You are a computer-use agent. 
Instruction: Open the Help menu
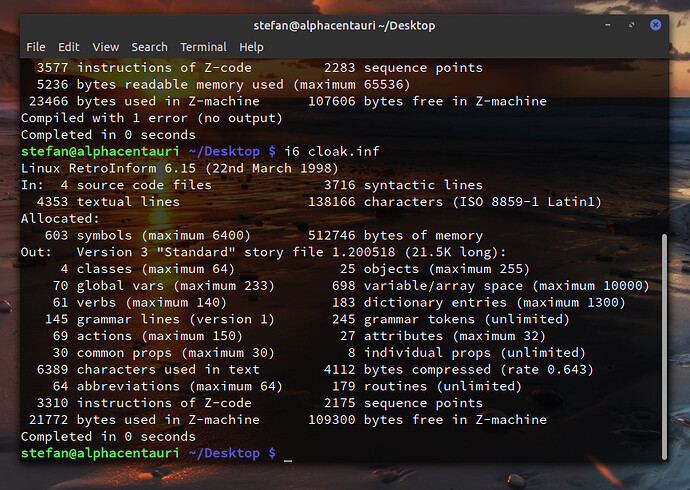click(252, 47)
